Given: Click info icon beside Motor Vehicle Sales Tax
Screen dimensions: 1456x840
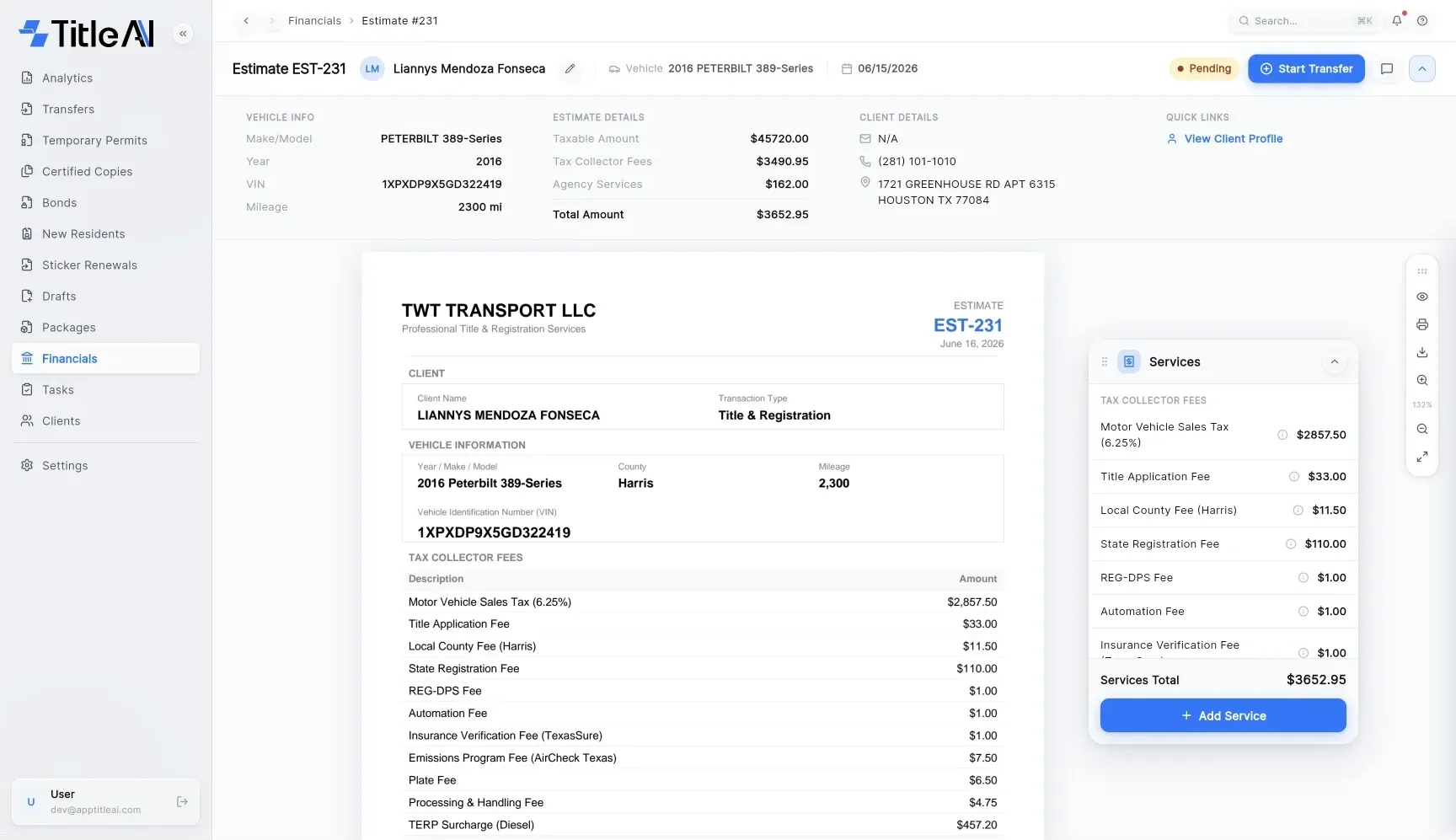Looking at the screenshot, I should pos(1282,435).
